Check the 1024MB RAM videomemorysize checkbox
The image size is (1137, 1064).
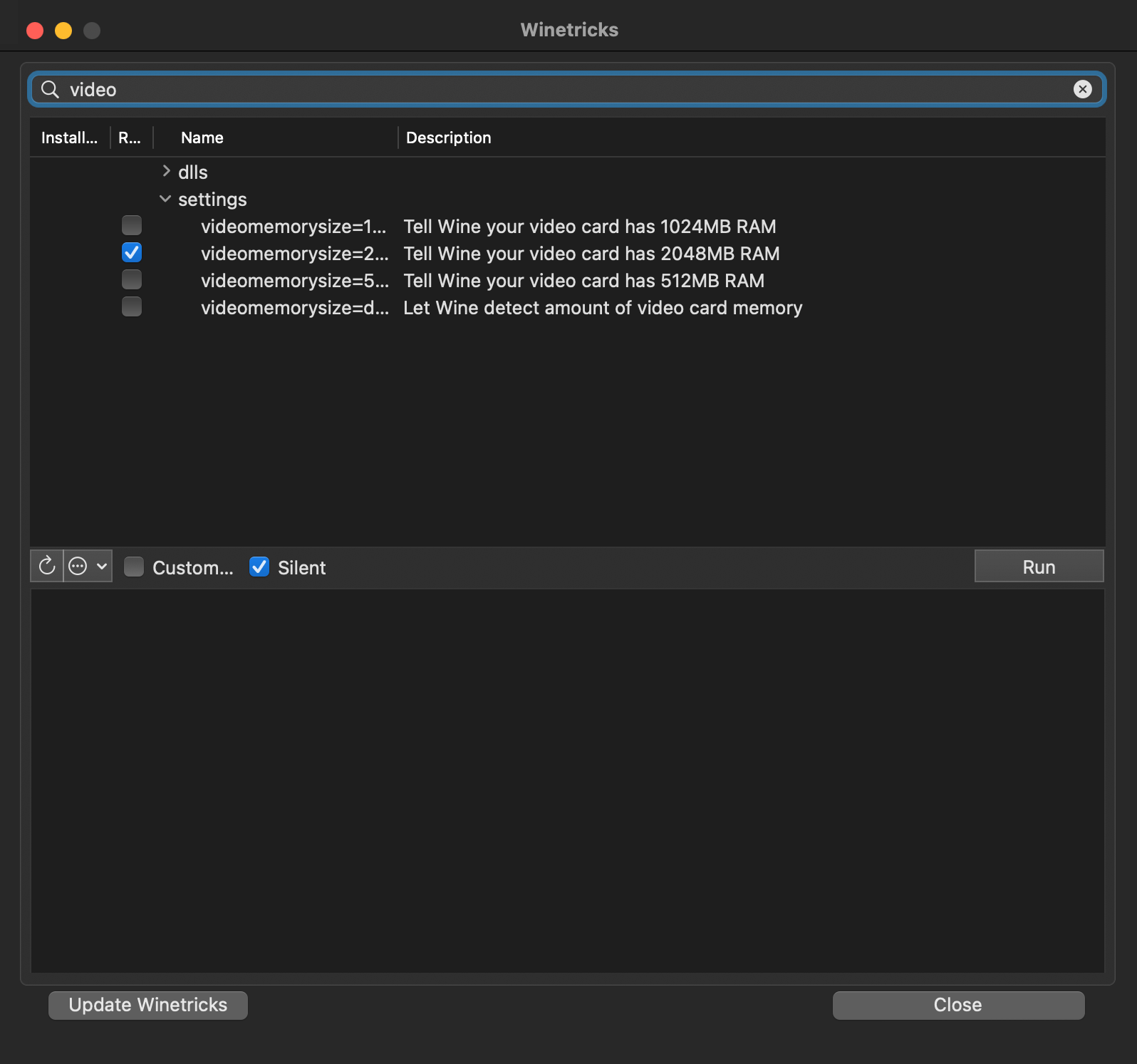tap(132, 225)
